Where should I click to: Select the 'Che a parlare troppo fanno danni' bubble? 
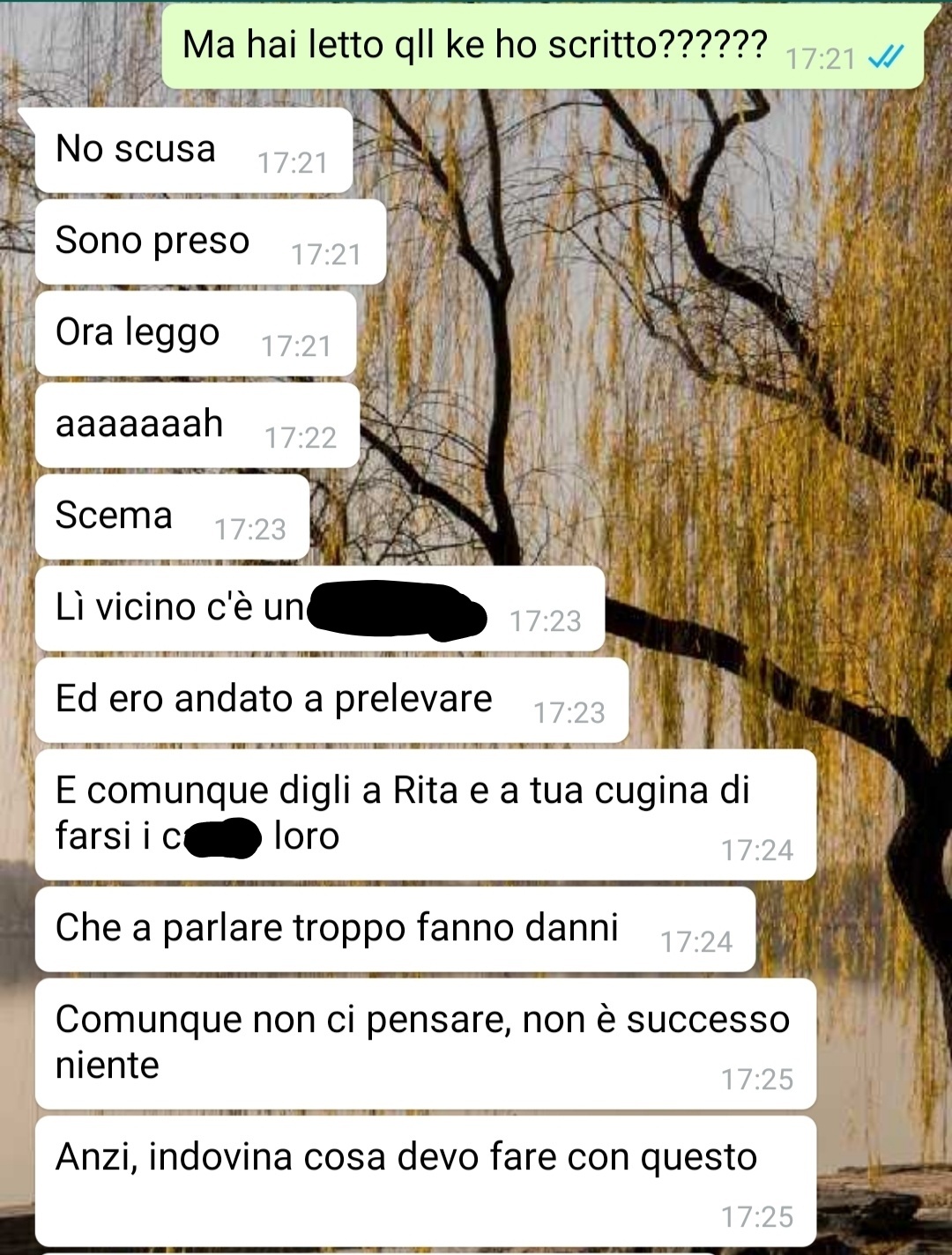pos(395,929)
